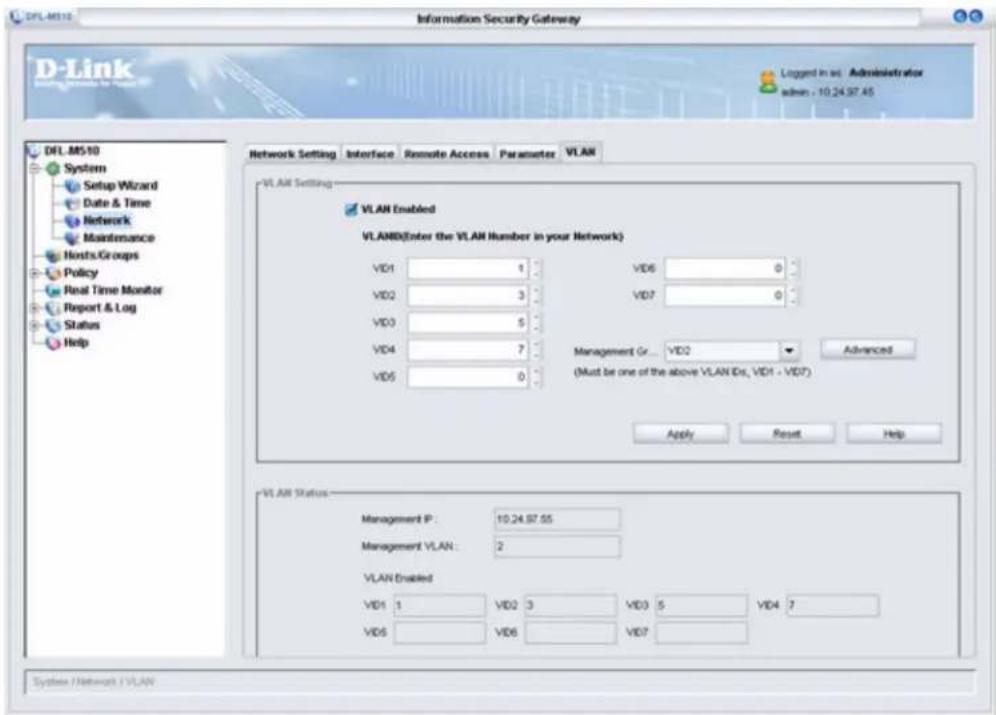Image resolution: width=996 pixels, height=715 pixels.
Task: Select Hosts/Groups in the tree
Action: (101, 255)
